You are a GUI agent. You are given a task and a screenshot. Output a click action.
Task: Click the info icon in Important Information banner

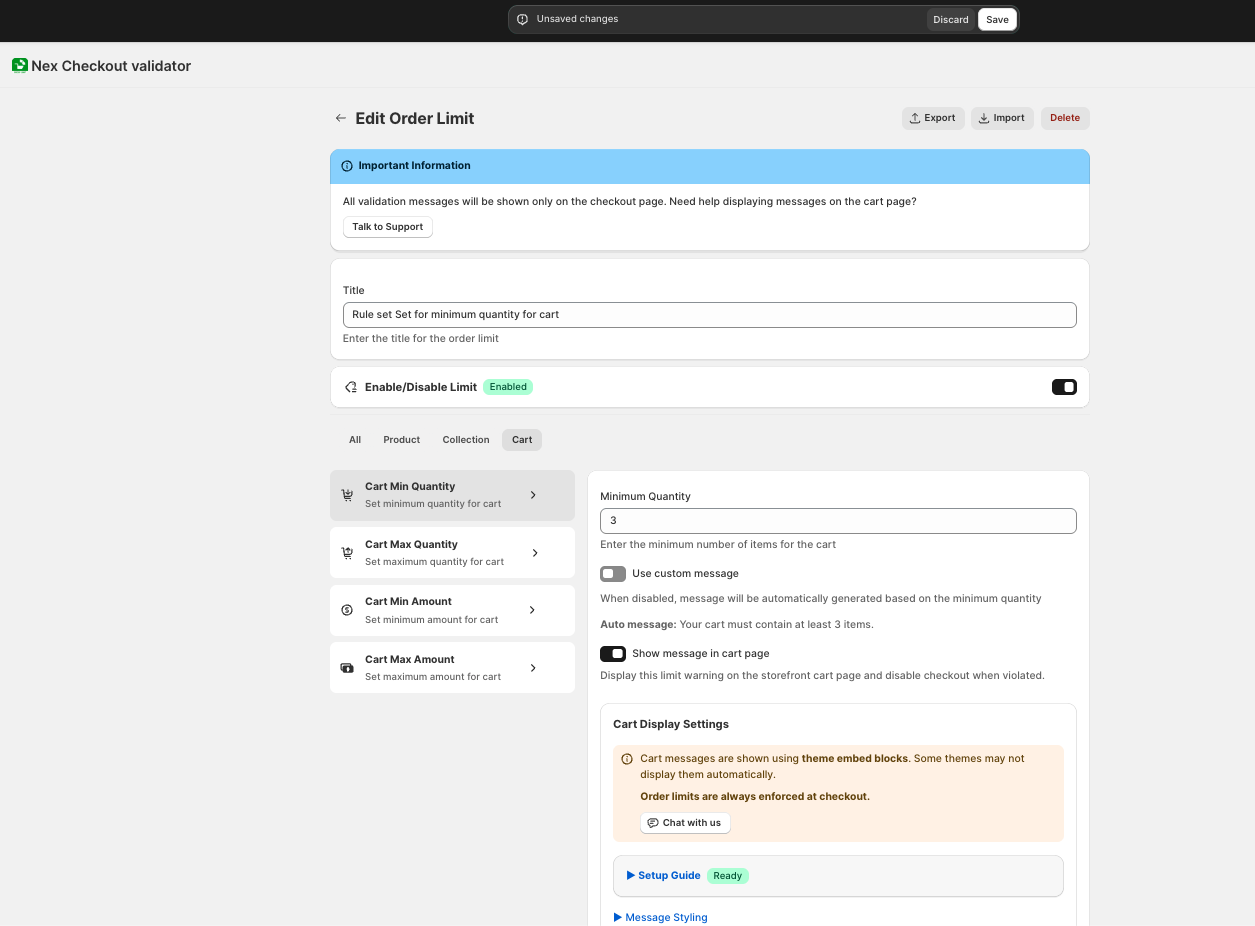[x=346, y=166]
